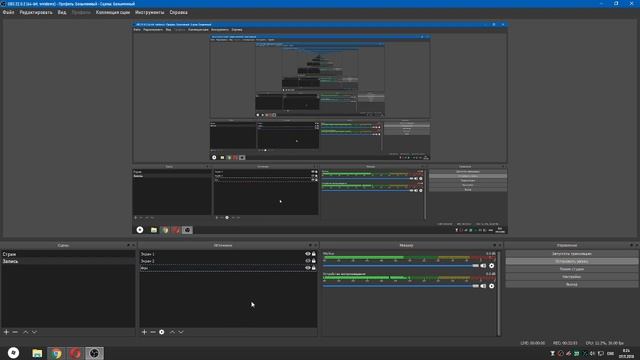The width and height of the screenshot is (640, 360).
Task: Mute the Mic/Aux channel
Action: click(x=483, y=266)
